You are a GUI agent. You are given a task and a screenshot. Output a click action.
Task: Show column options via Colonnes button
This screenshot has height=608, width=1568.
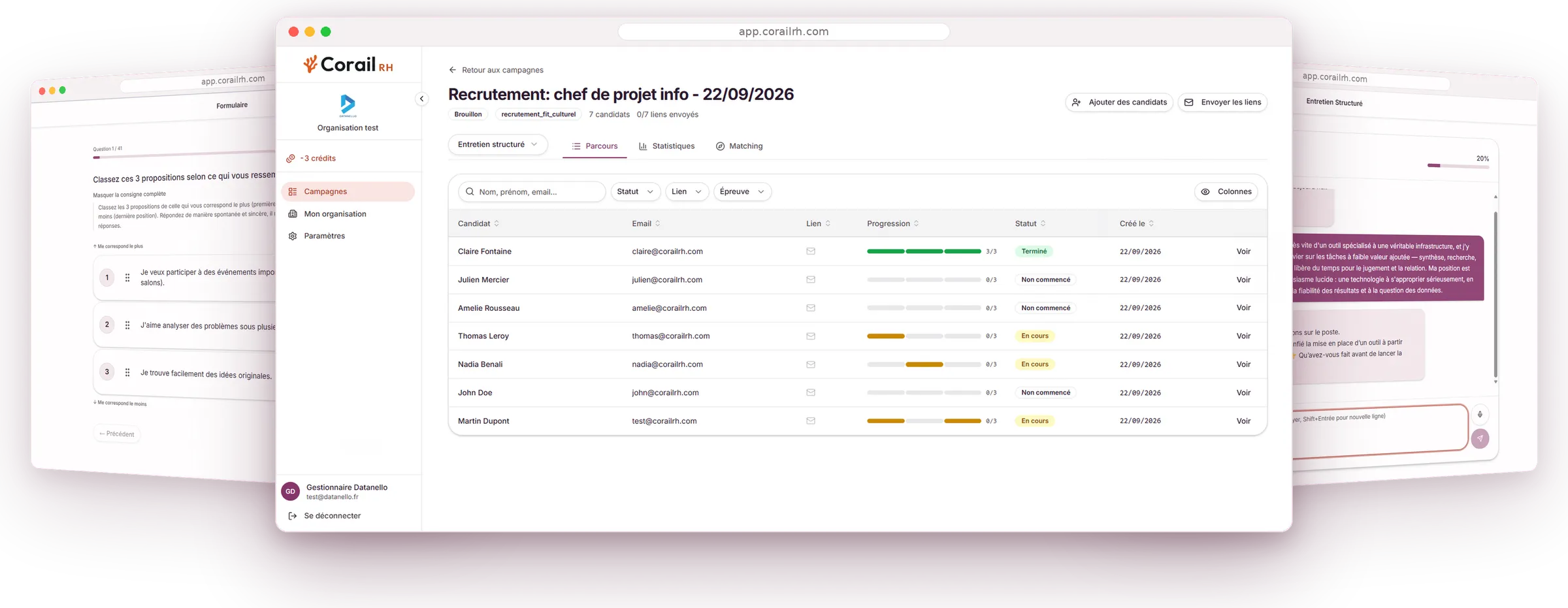pyautogui.click(x=1226, y=191)
